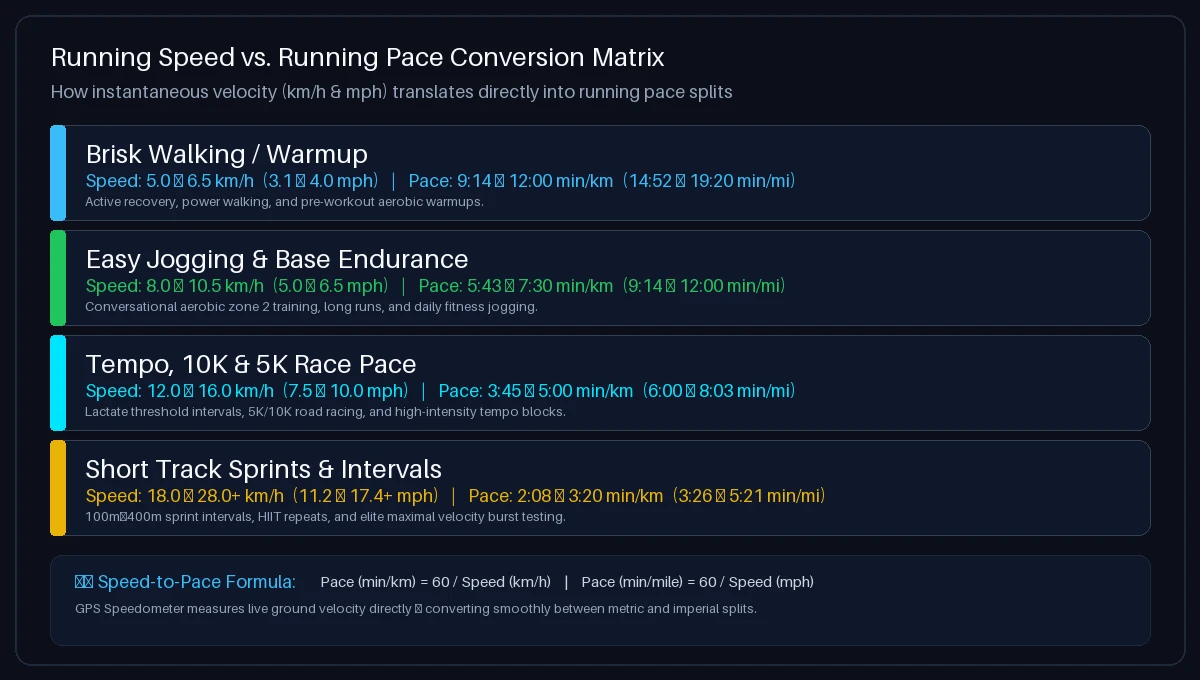Click the Sprints speed line "18.0 – 28.0+ km/h"
The height and width of the screenshot is (680, 1200).
(x=456, y=496)
